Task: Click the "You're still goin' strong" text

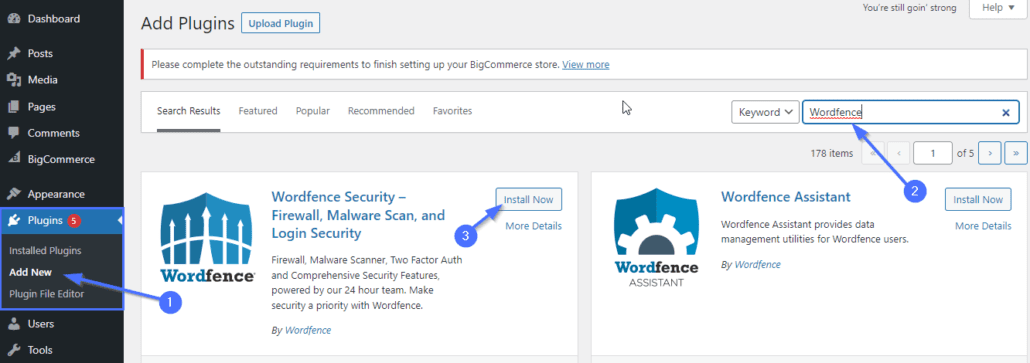Action: point(909,8)
